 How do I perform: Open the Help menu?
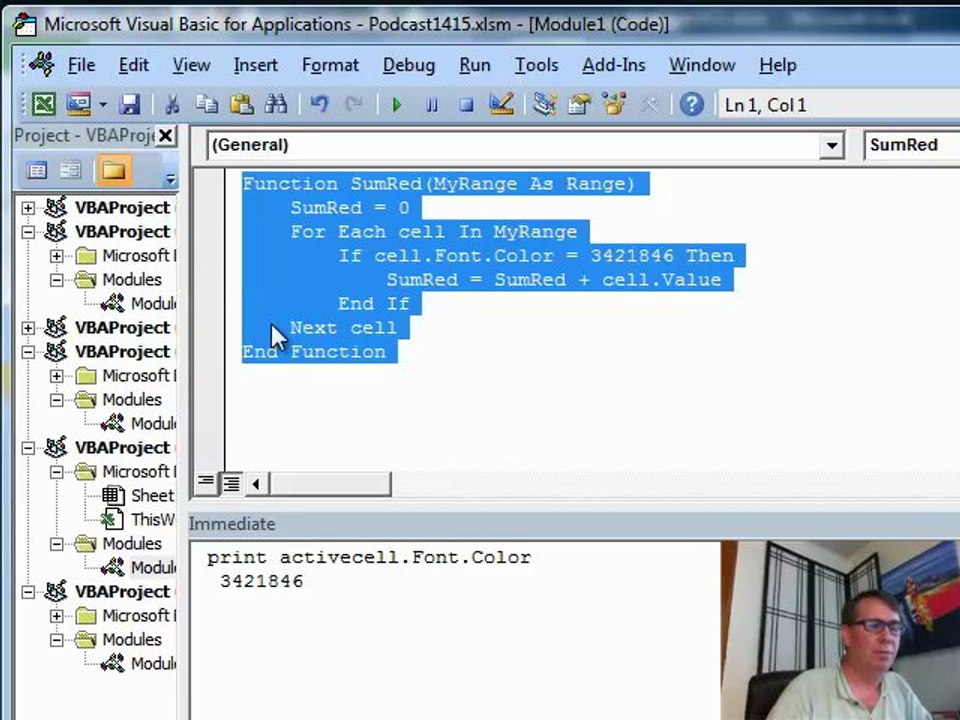click(x=778, y=65)
